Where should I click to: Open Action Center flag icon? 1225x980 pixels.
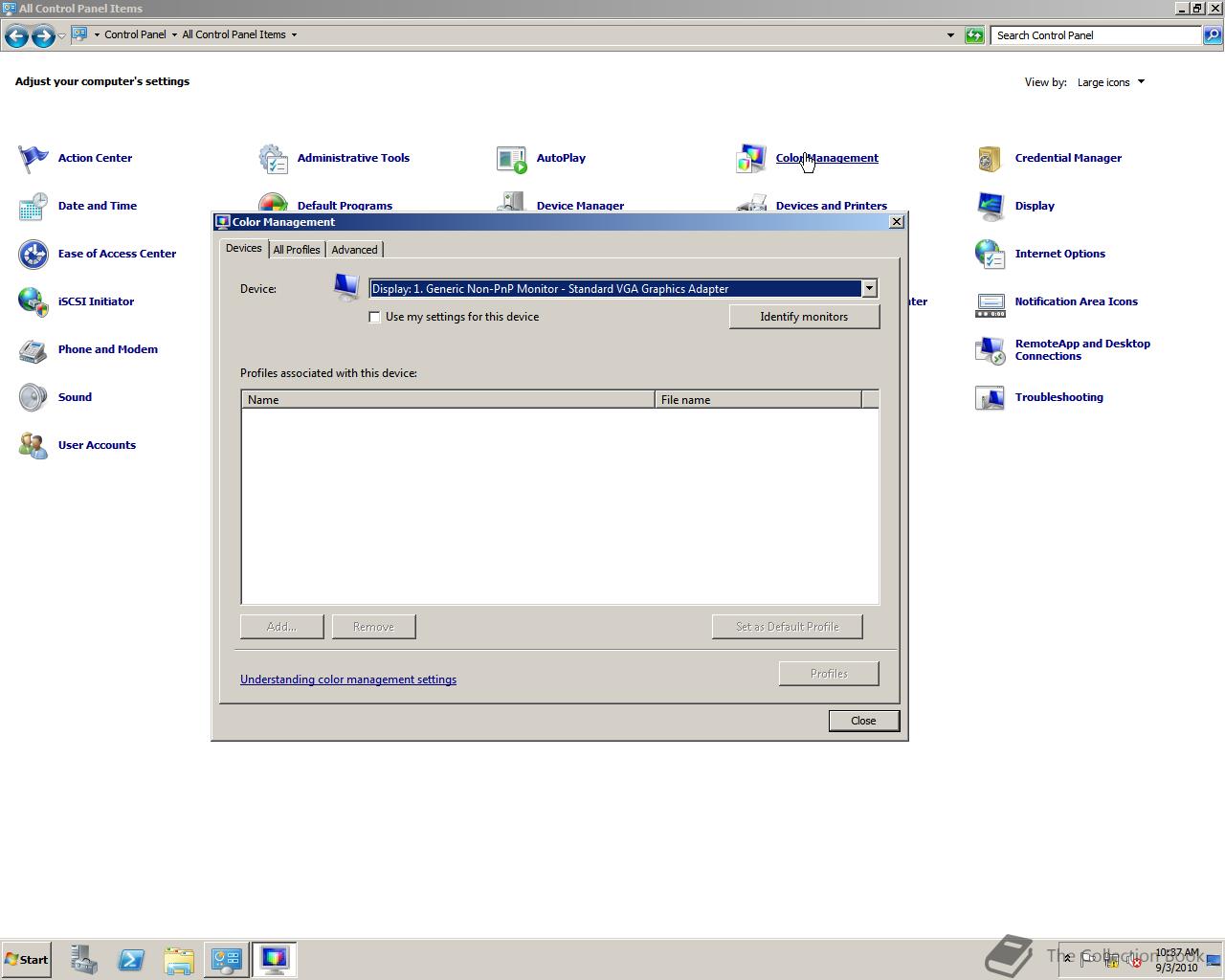click(x=33, y=158)
